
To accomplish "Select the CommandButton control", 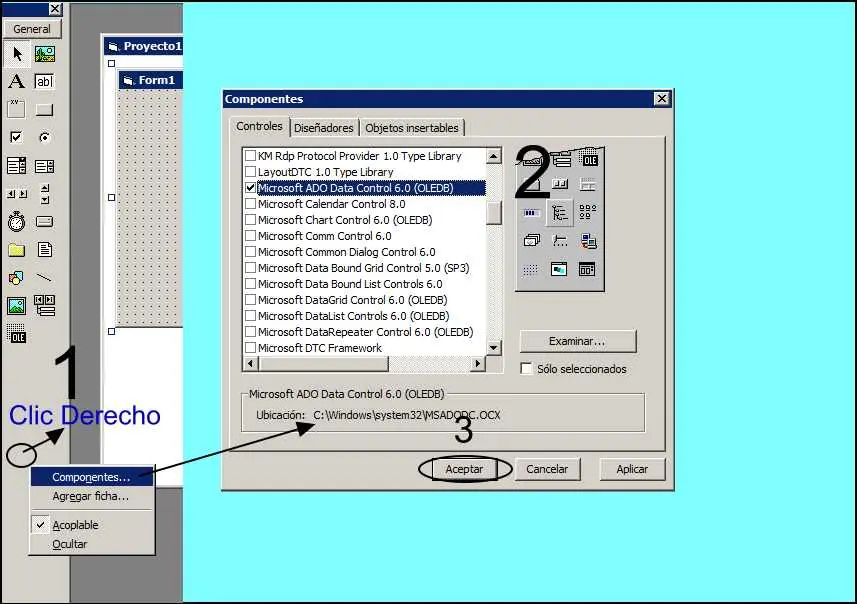I will (x=44, y=110).
